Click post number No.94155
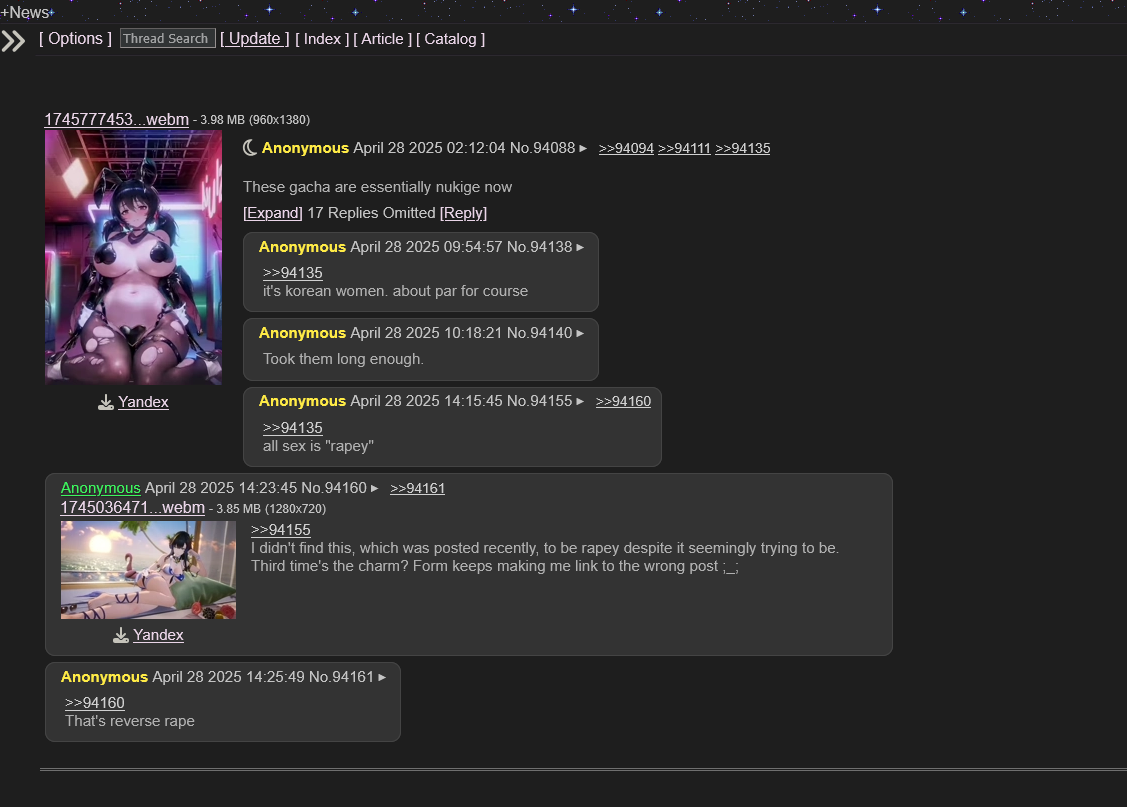1127x807 pixels. click(x=540, y=401)
